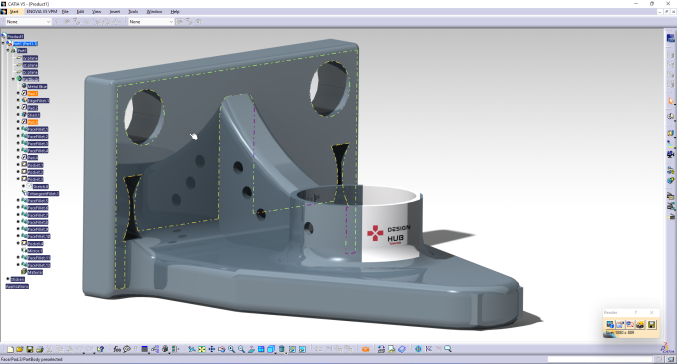The width and height of the screenshot is (677, 364).
Task: Select the Applications tree item
Action: pos(17,286)
